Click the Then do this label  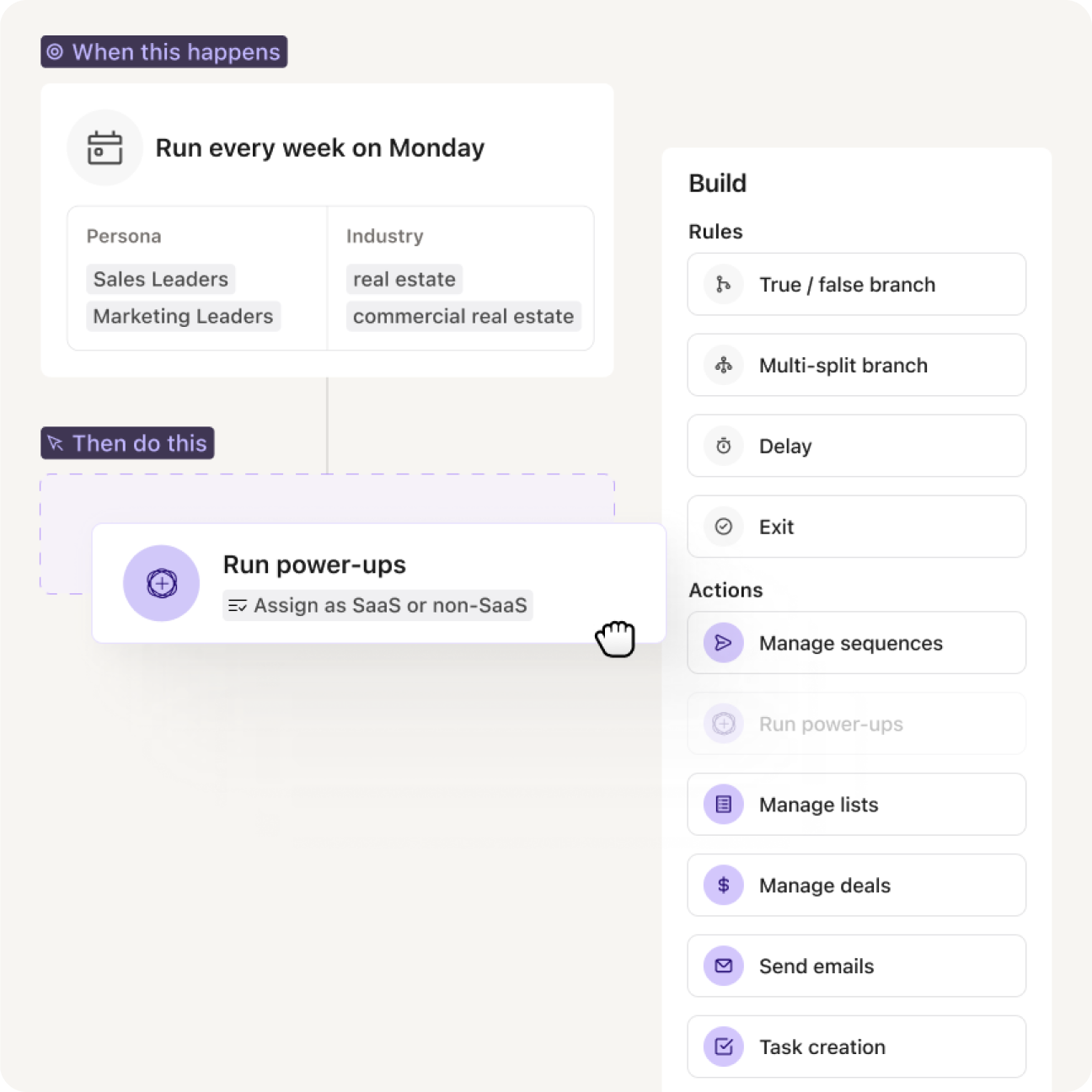point(127,442)
